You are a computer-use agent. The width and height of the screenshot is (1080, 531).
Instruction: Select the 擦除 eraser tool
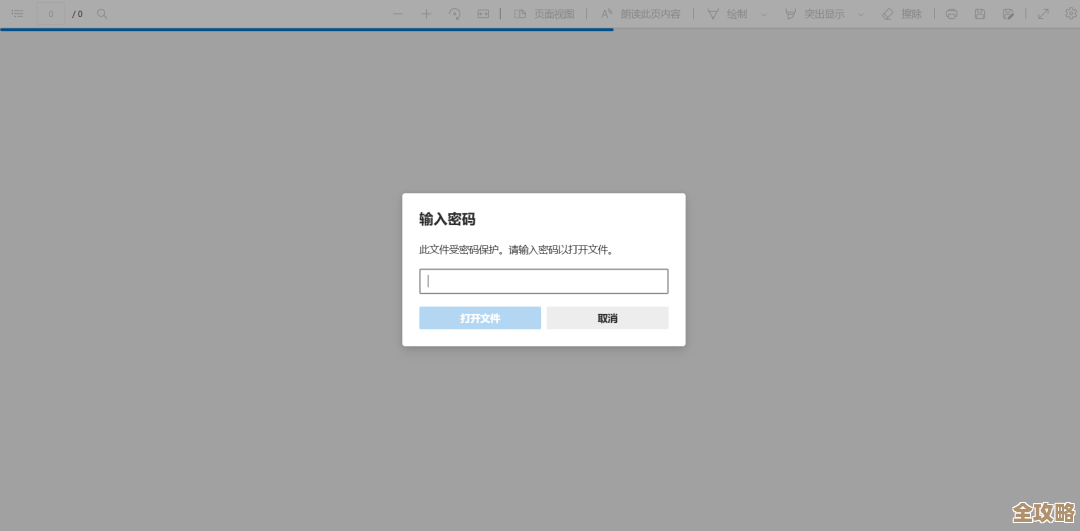pyautogui.click(x=902, y=14)
